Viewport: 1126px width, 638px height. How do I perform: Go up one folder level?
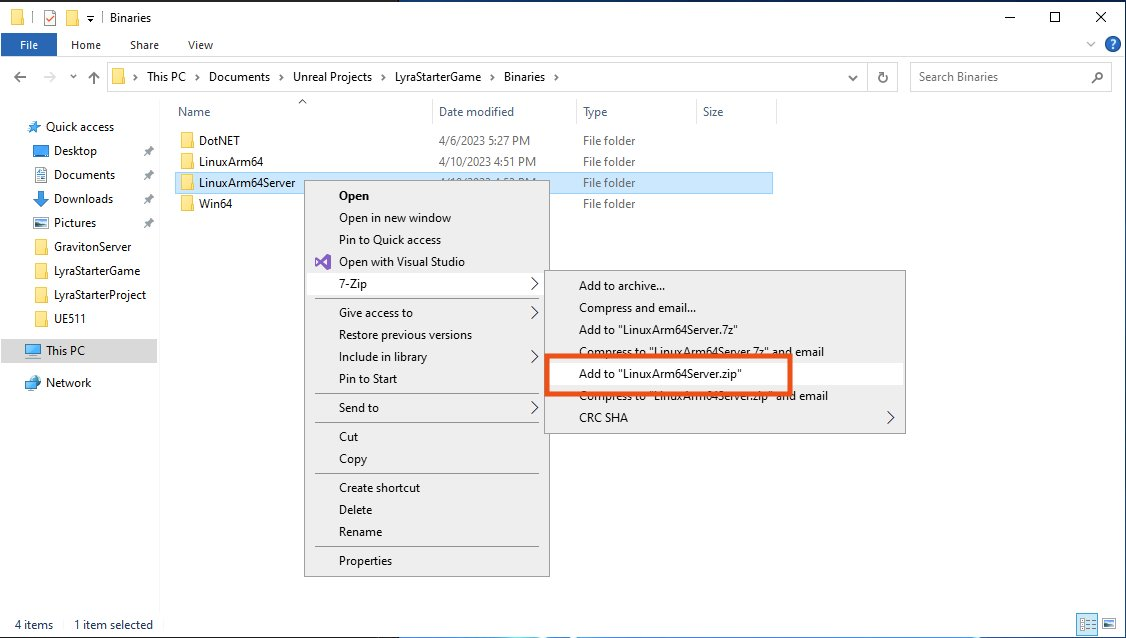point(93,77)
